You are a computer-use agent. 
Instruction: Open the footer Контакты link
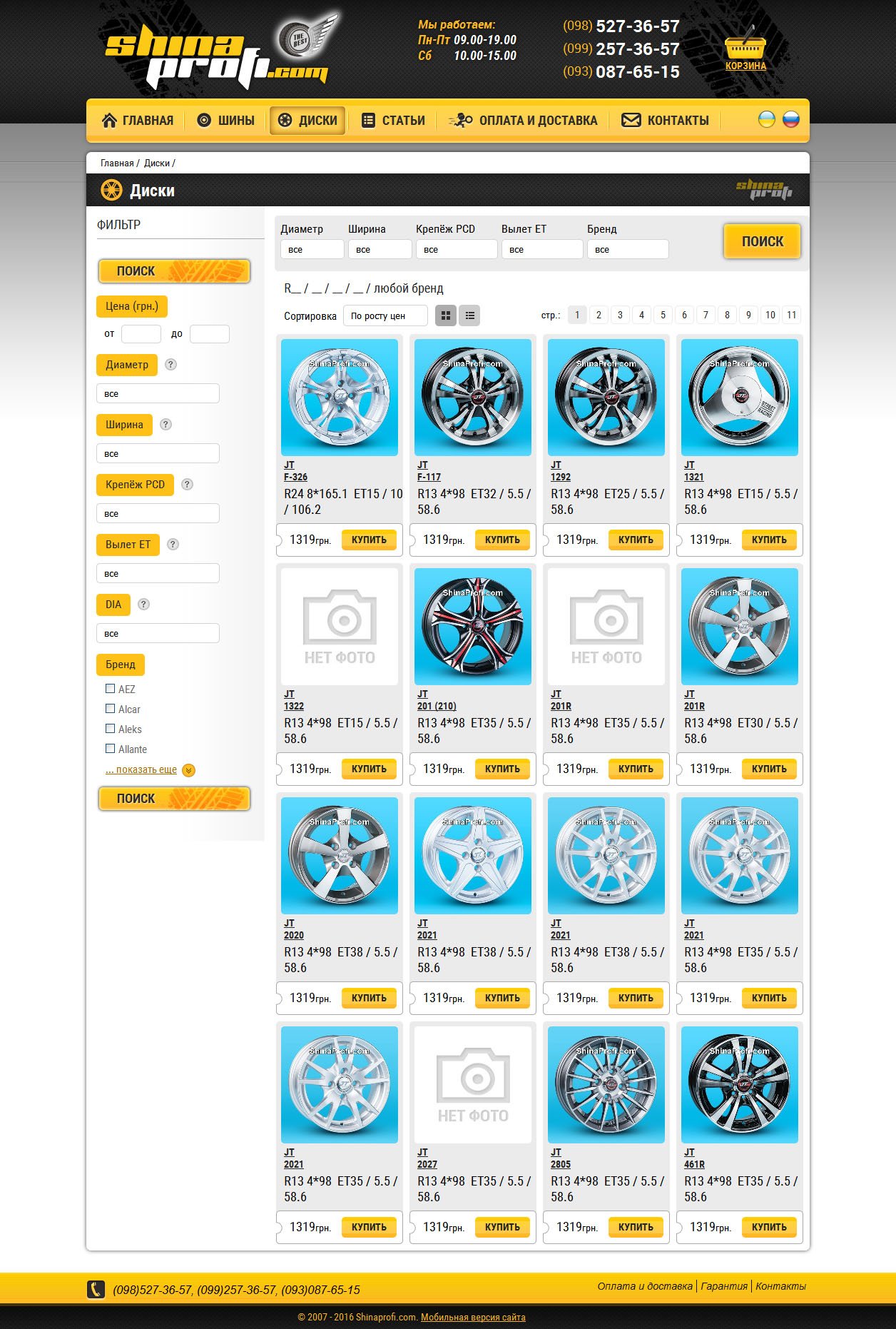pos(780,1286)
